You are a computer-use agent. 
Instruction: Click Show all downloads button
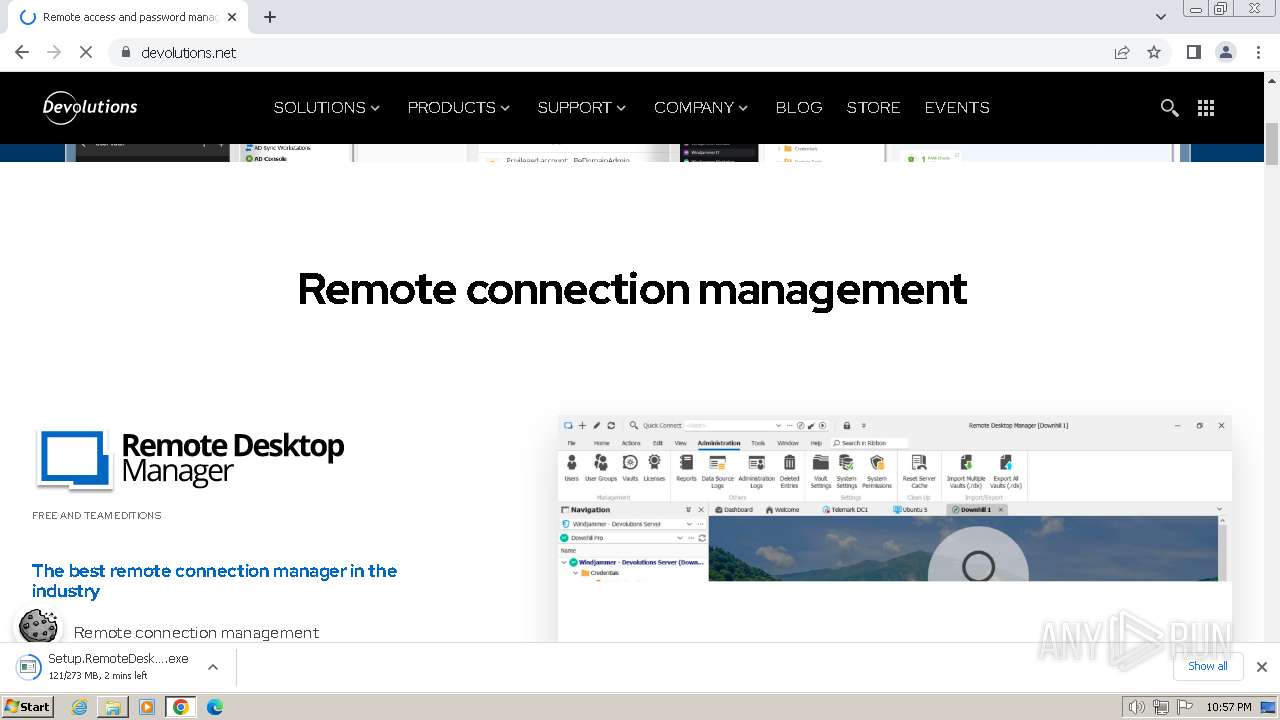click(1207, 666)
